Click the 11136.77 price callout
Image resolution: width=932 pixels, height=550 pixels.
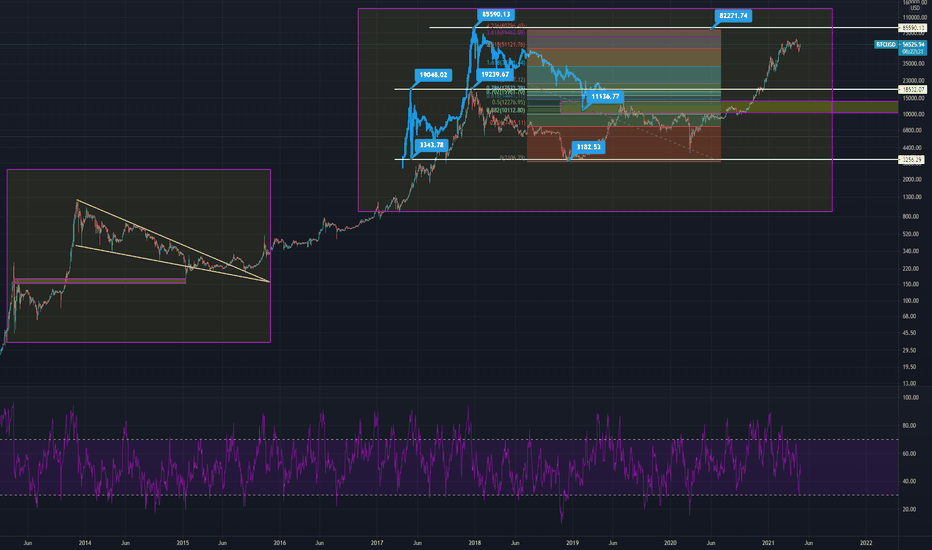click(605, 96)
